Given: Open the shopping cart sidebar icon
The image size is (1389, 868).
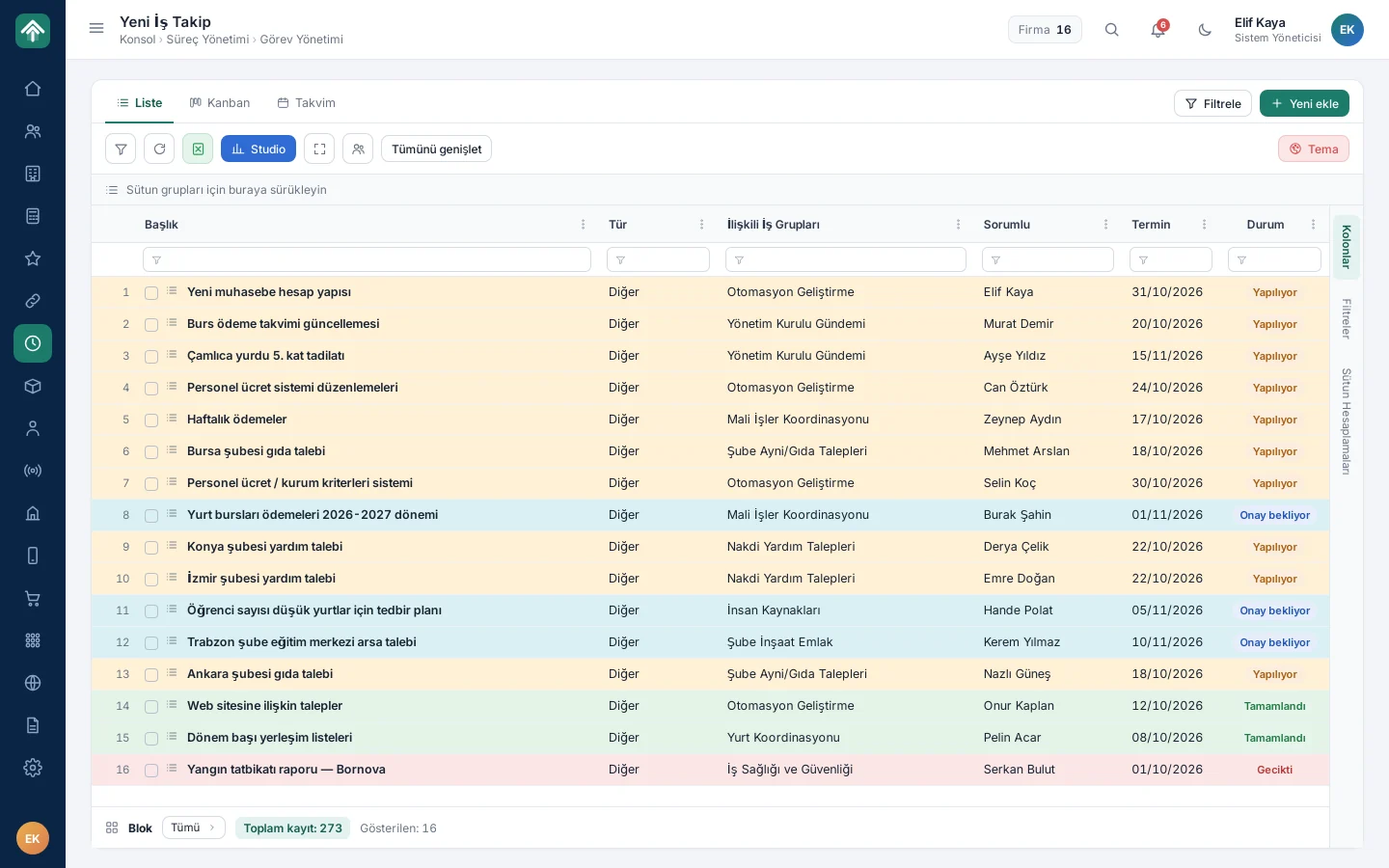Looking at the screenshot, I should (33, 598).
